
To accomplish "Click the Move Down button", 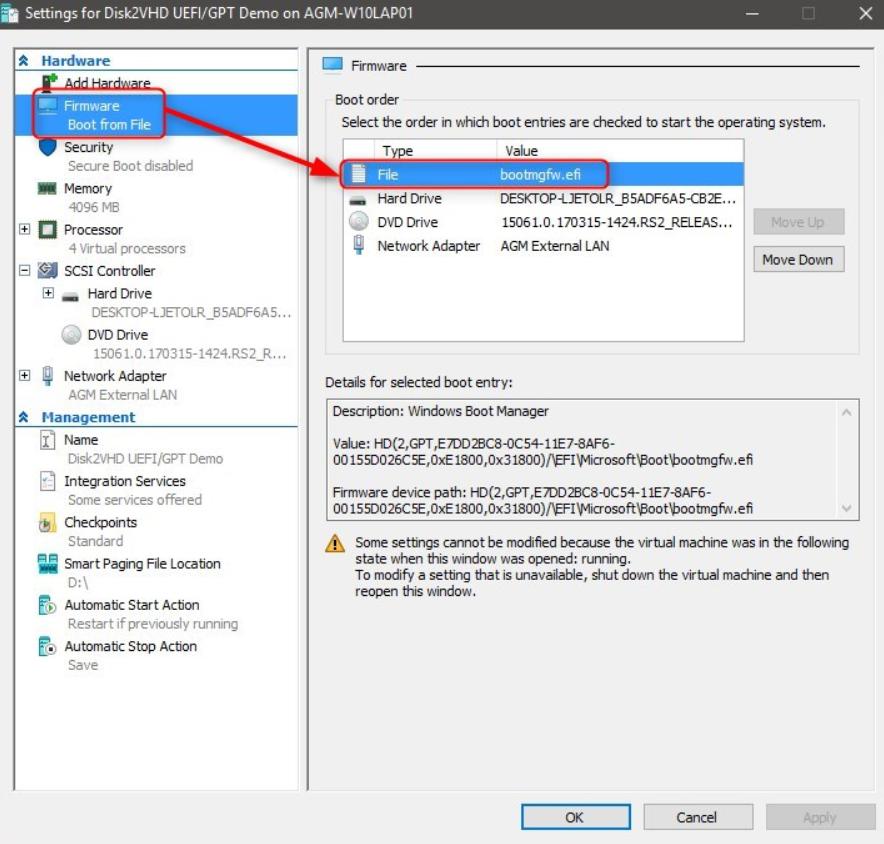I will pyautogui.click(x=798, y=259).
